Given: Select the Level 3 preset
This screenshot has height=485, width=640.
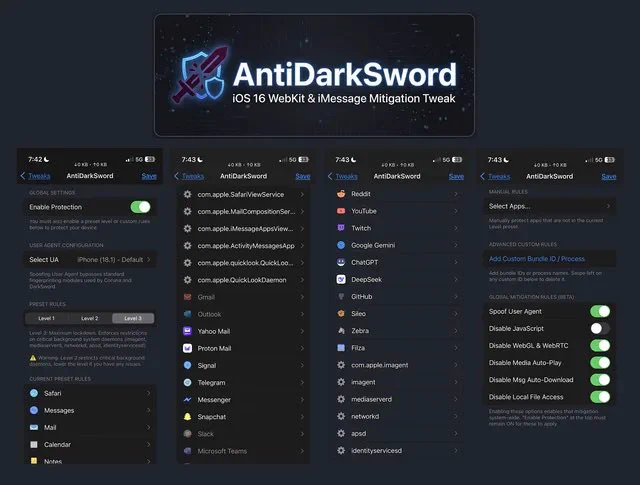Looking at the screenshot, I should pyautogui.click(x=133, y=318).
